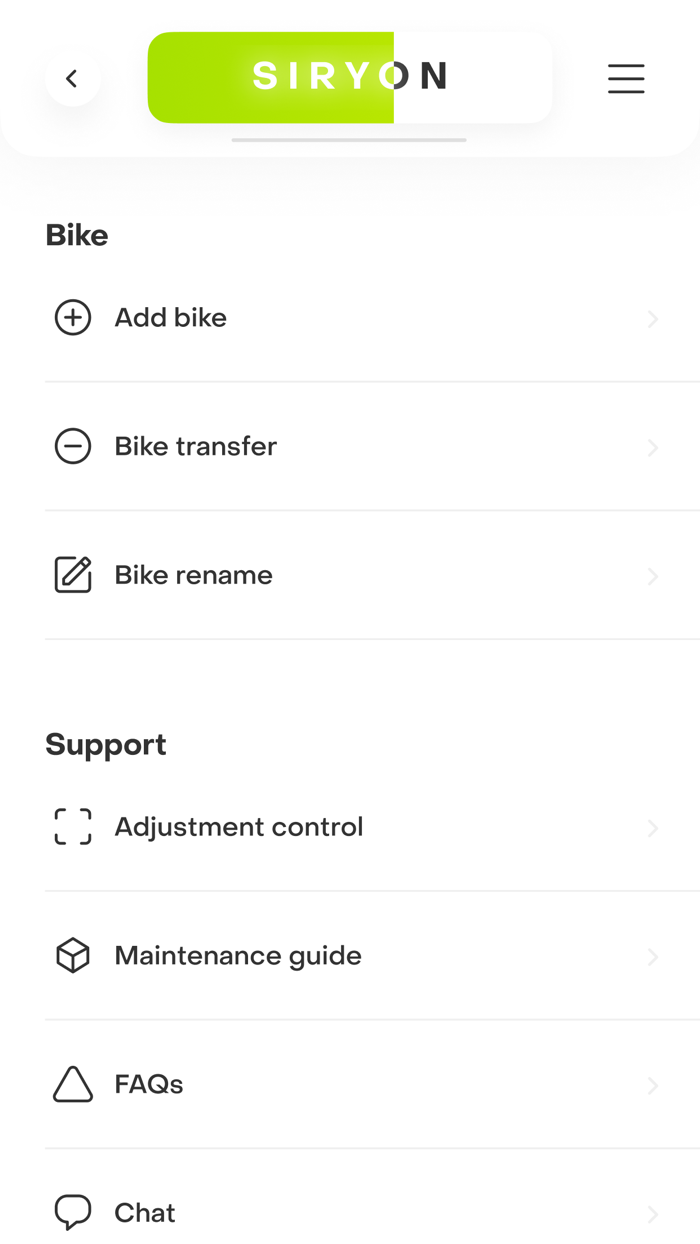Tap the back arrow button

point(72,78)
